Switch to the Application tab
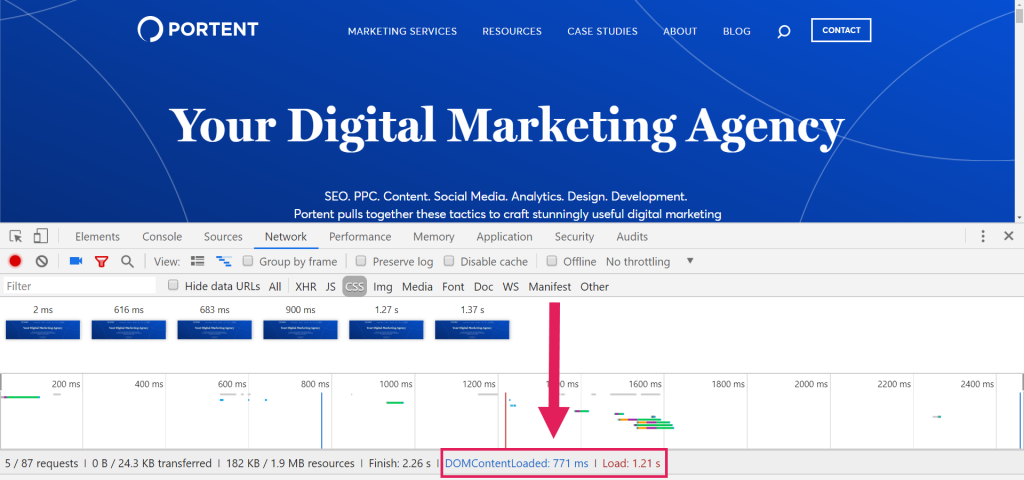Viewport: 1024px width, 480px height. 504,236
